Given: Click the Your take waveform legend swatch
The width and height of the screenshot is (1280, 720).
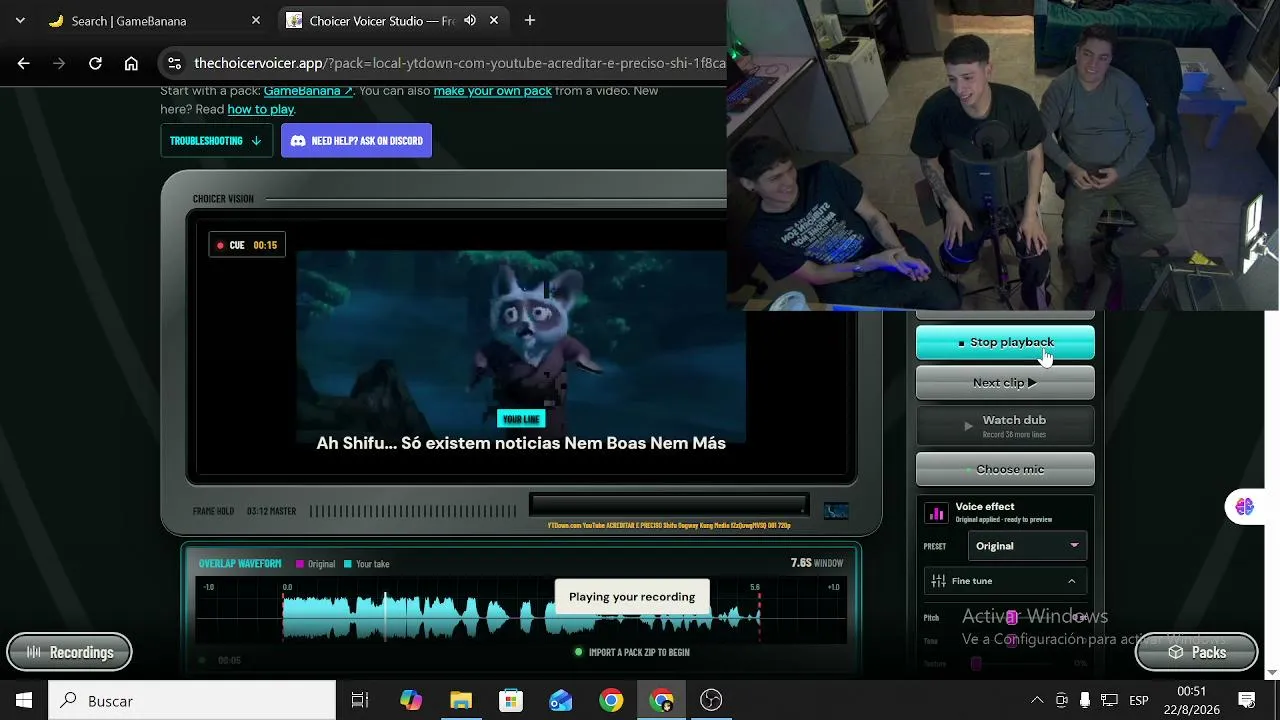Looking at the screenshot, I should 348,564.
